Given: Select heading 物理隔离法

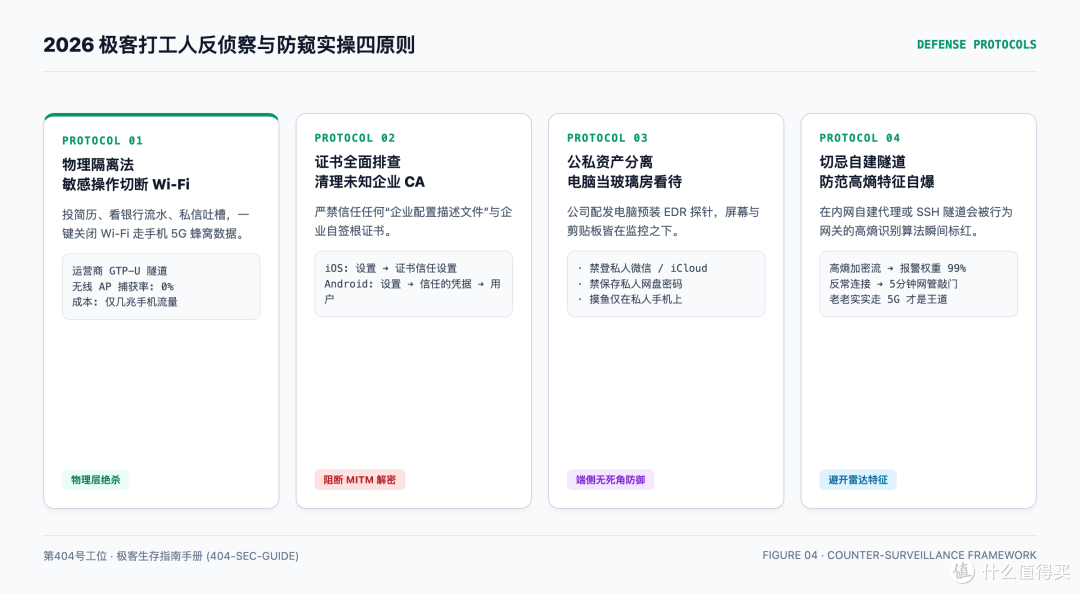Looking at the screenshot, I should 98,165.
